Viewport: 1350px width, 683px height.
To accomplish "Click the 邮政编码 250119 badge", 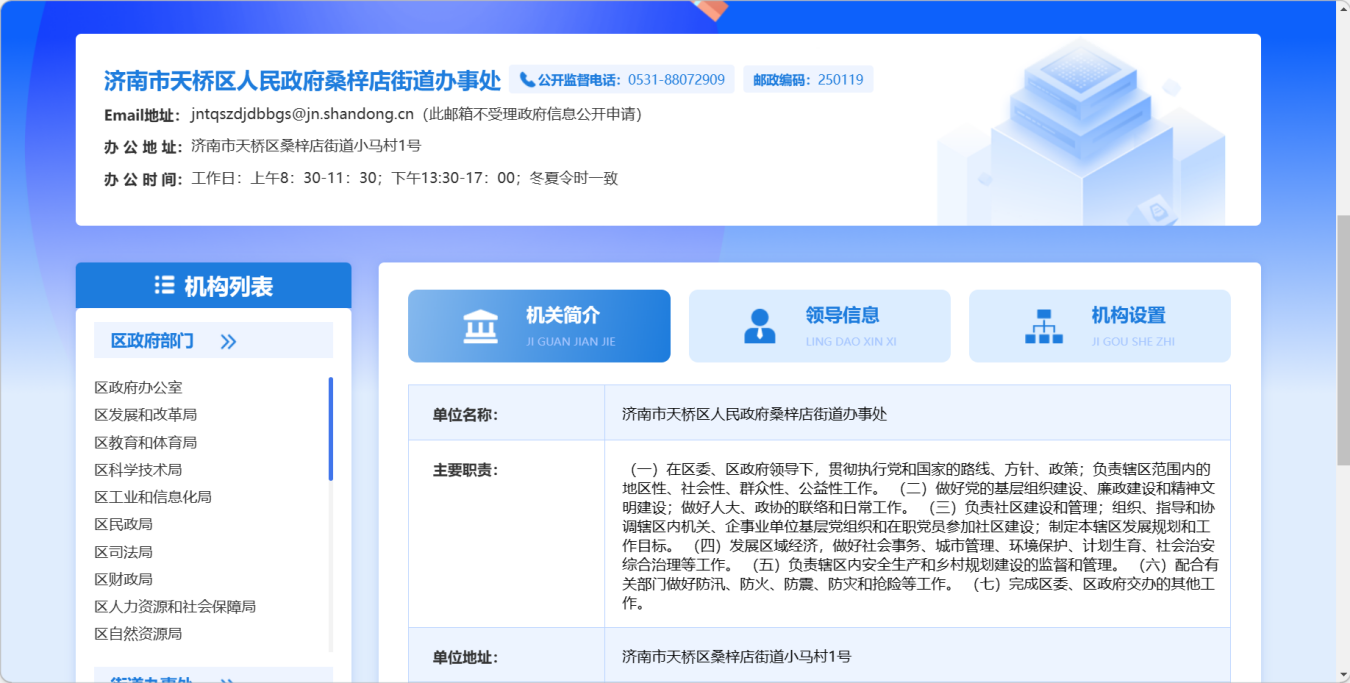I will pos(808,80).
